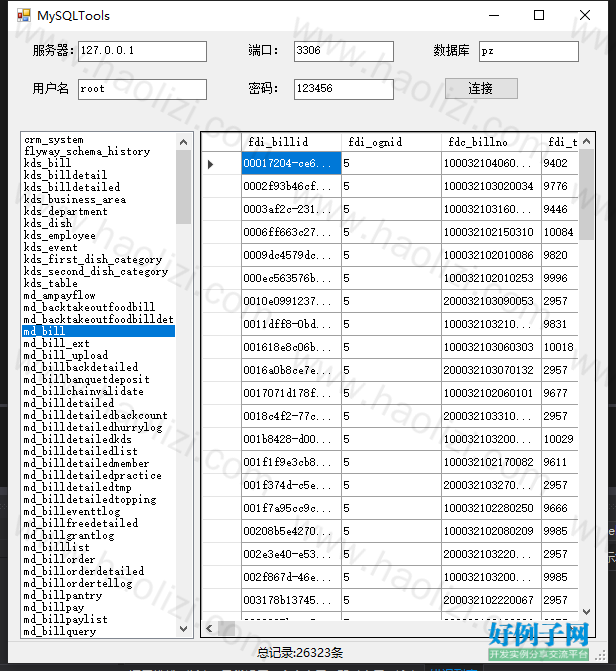The height and width of the screenshot is (671, 616).
Task: Select kds_bill table in list
Action: pyautogui.click(x=98, y=163)
